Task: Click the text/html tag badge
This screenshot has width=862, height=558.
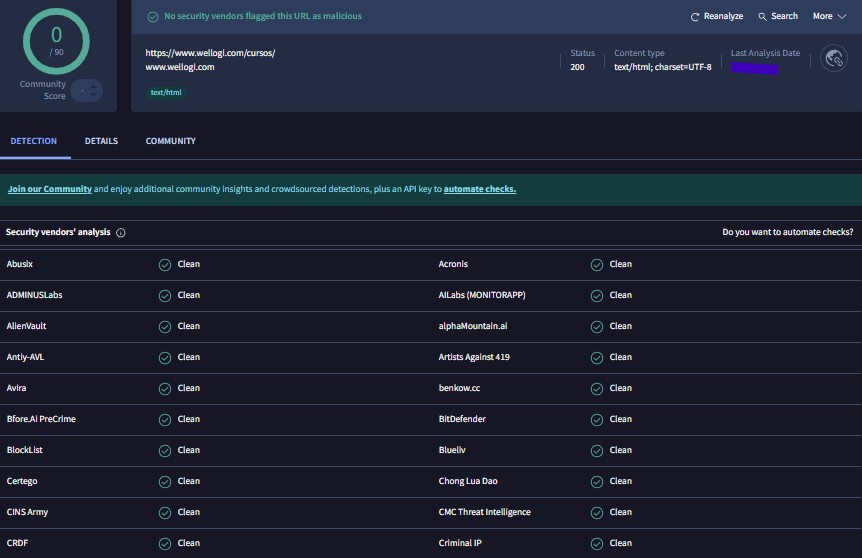Action: tap(167, 93)
